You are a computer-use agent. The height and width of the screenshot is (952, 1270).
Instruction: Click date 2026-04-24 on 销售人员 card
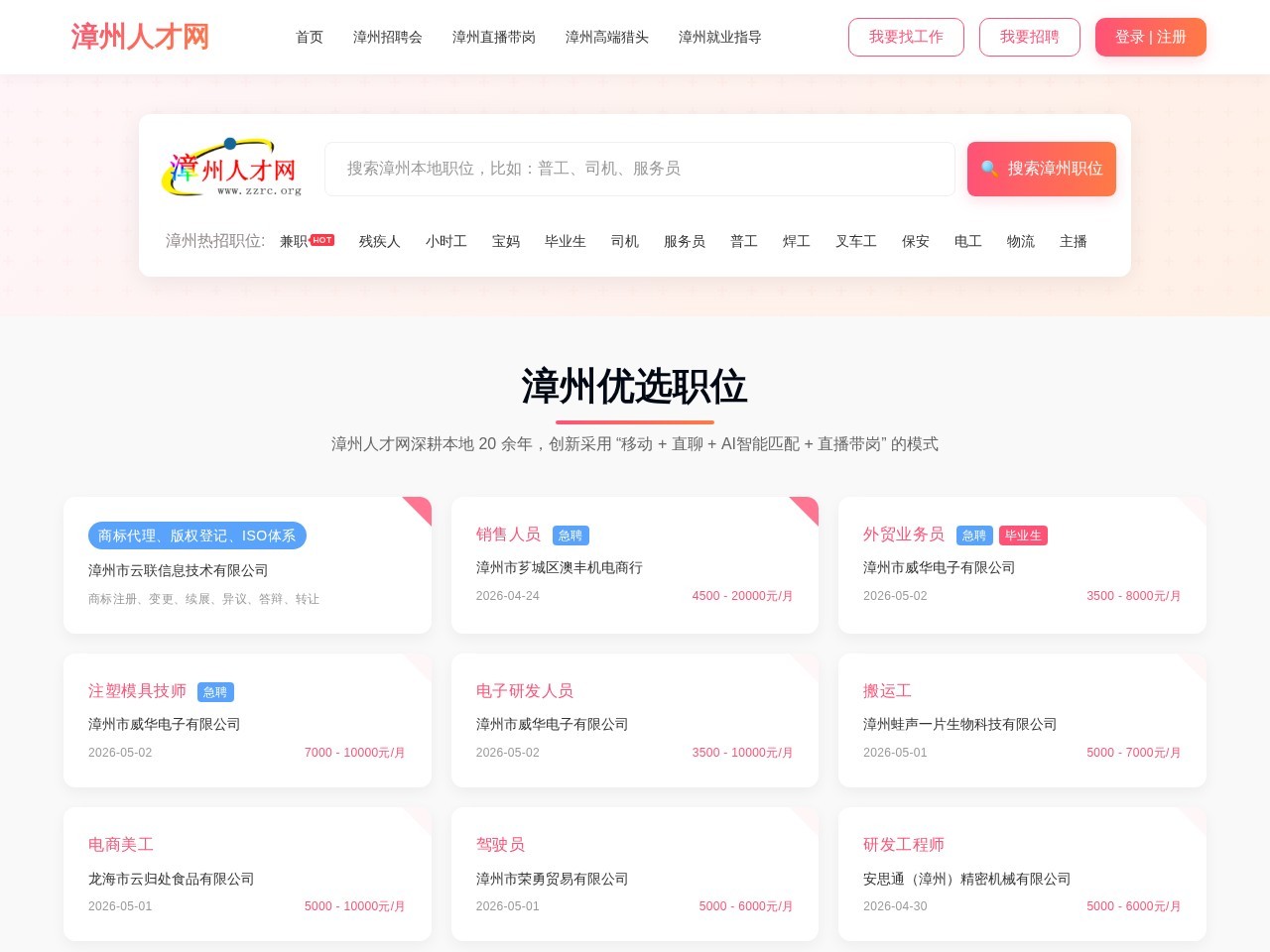click(508, 596)
